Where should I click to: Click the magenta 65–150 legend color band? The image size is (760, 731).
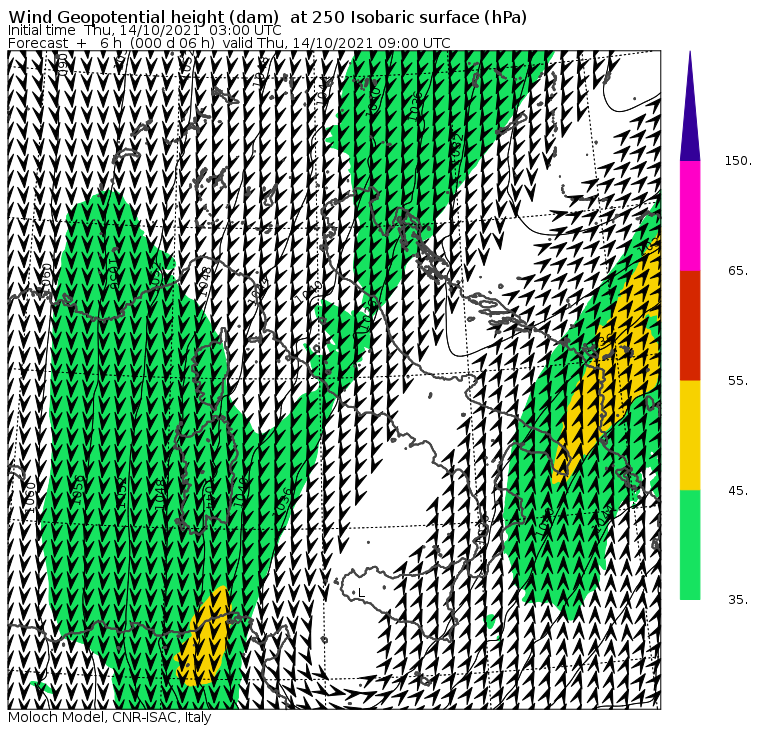[x=690, y=216]
